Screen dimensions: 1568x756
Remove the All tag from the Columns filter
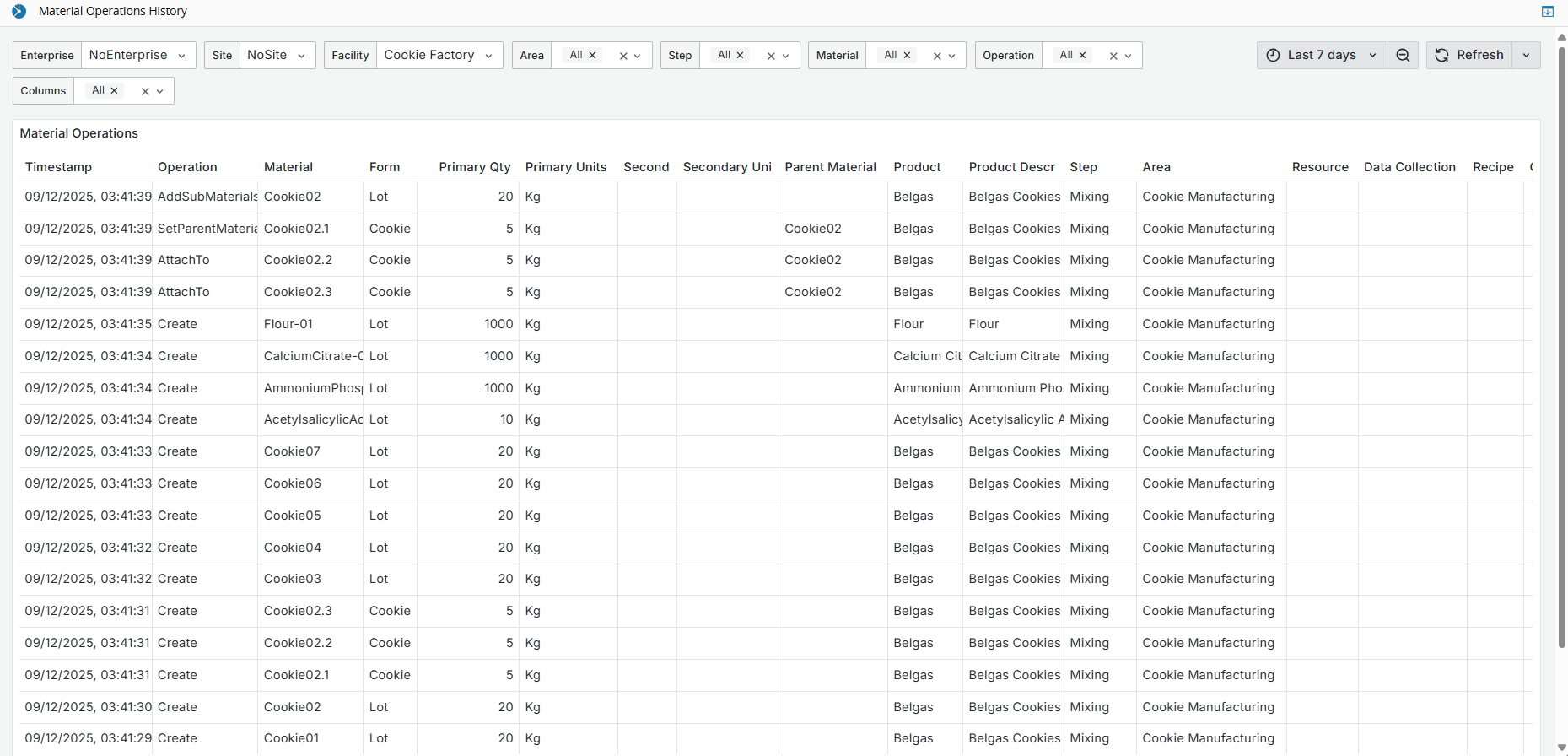tap(114, 90)
